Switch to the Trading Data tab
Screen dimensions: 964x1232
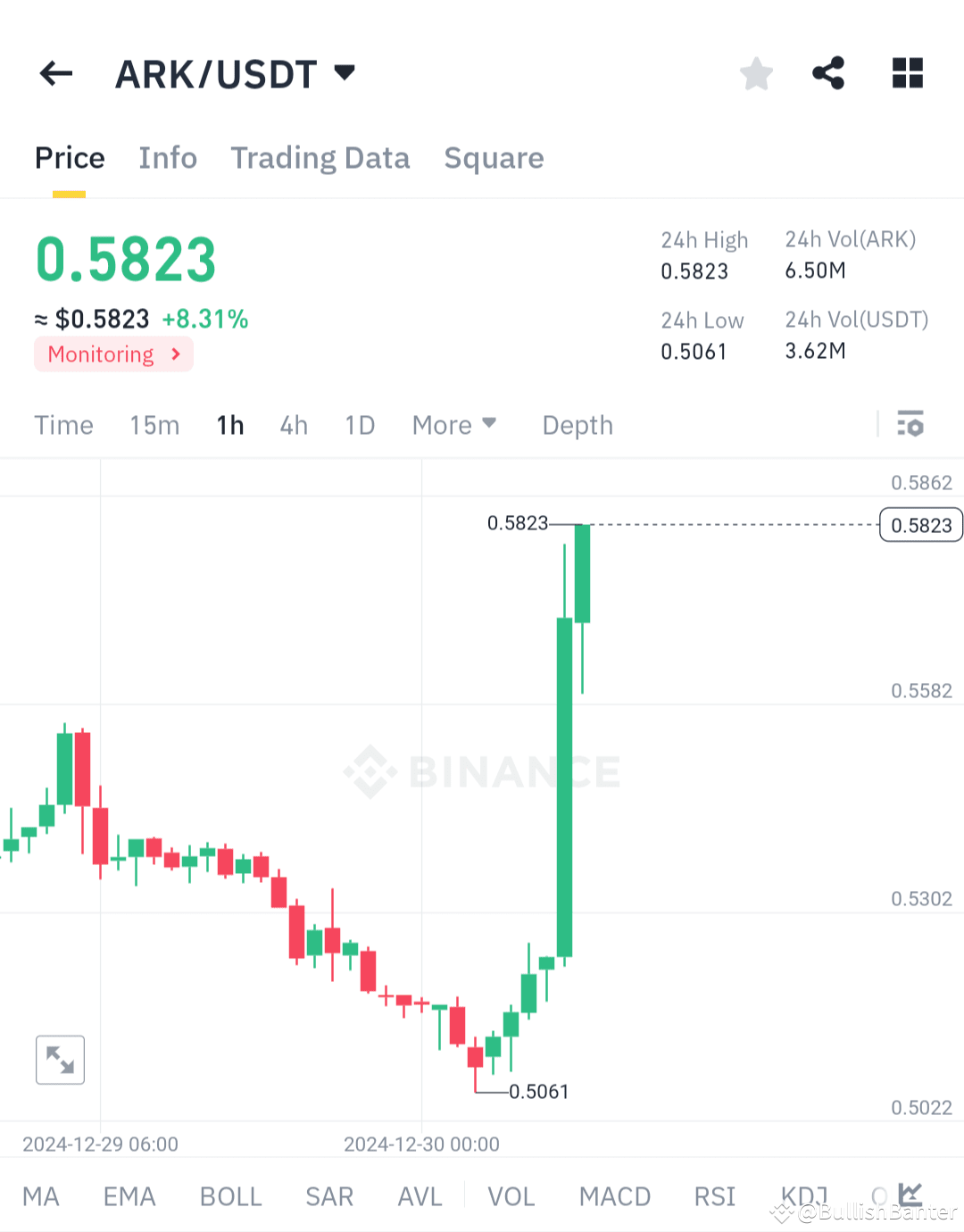[x=320, y=158]
